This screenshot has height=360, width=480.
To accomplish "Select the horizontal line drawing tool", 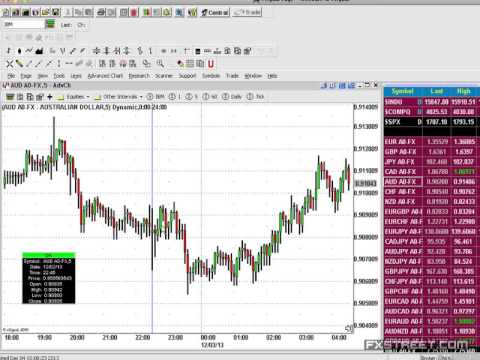I will (x=69, y=63).
